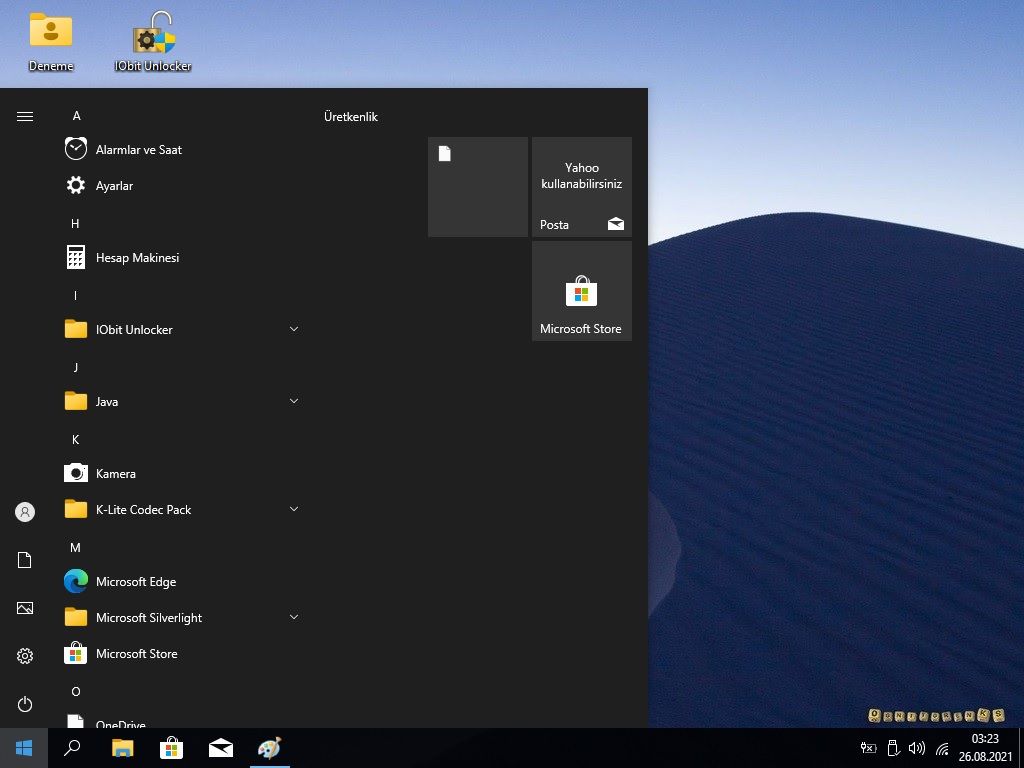Click the letter K section header
This screenshot has height=768, width=1024.
click(x=75, y=440)
